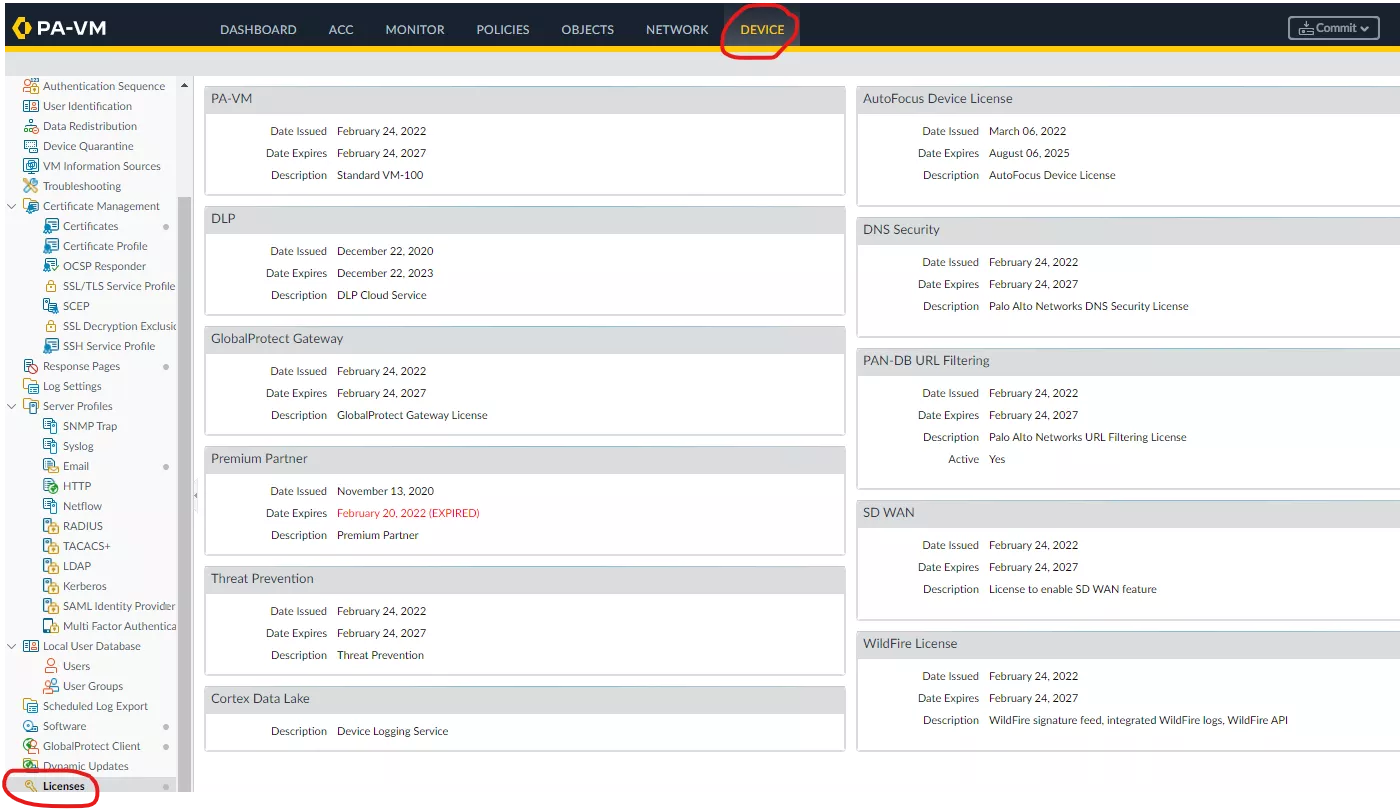
Task: Click the Syslog icon
Action: [51, 446]
